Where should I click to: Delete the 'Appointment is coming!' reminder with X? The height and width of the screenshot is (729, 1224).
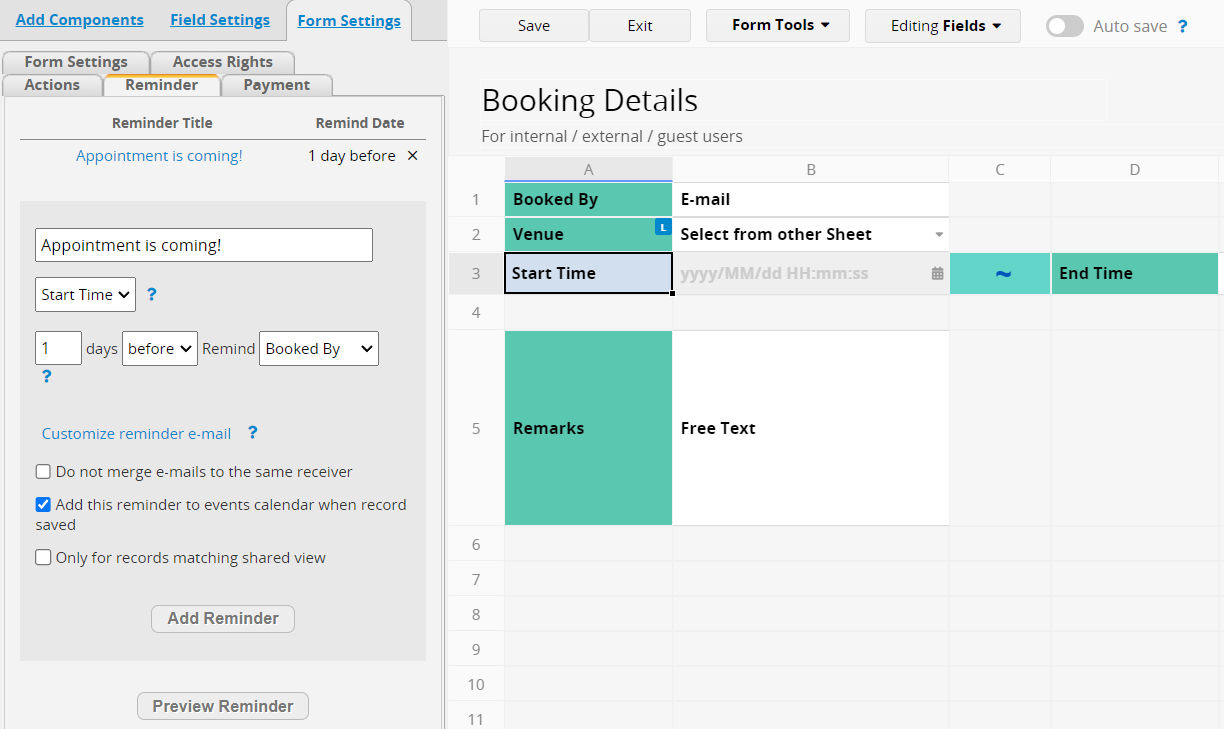click(412, 156)
